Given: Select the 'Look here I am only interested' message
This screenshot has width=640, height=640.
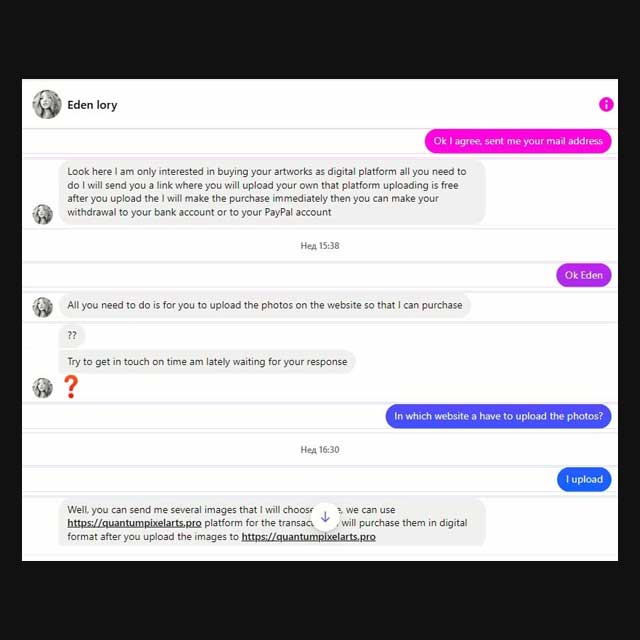Looking at the screenshot, I should click(272, 192).
